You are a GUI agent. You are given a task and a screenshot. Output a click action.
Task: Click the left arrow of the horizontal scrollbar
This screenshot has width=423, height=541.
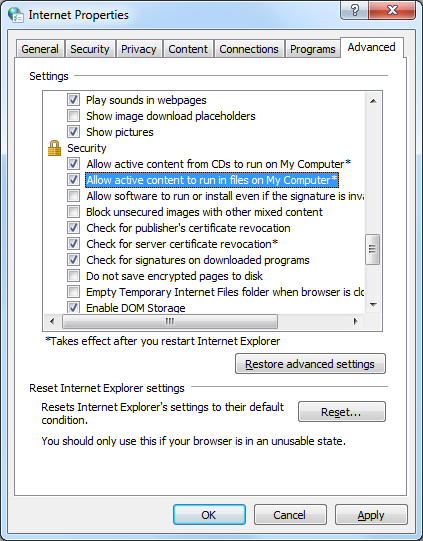tap(52, 322)
